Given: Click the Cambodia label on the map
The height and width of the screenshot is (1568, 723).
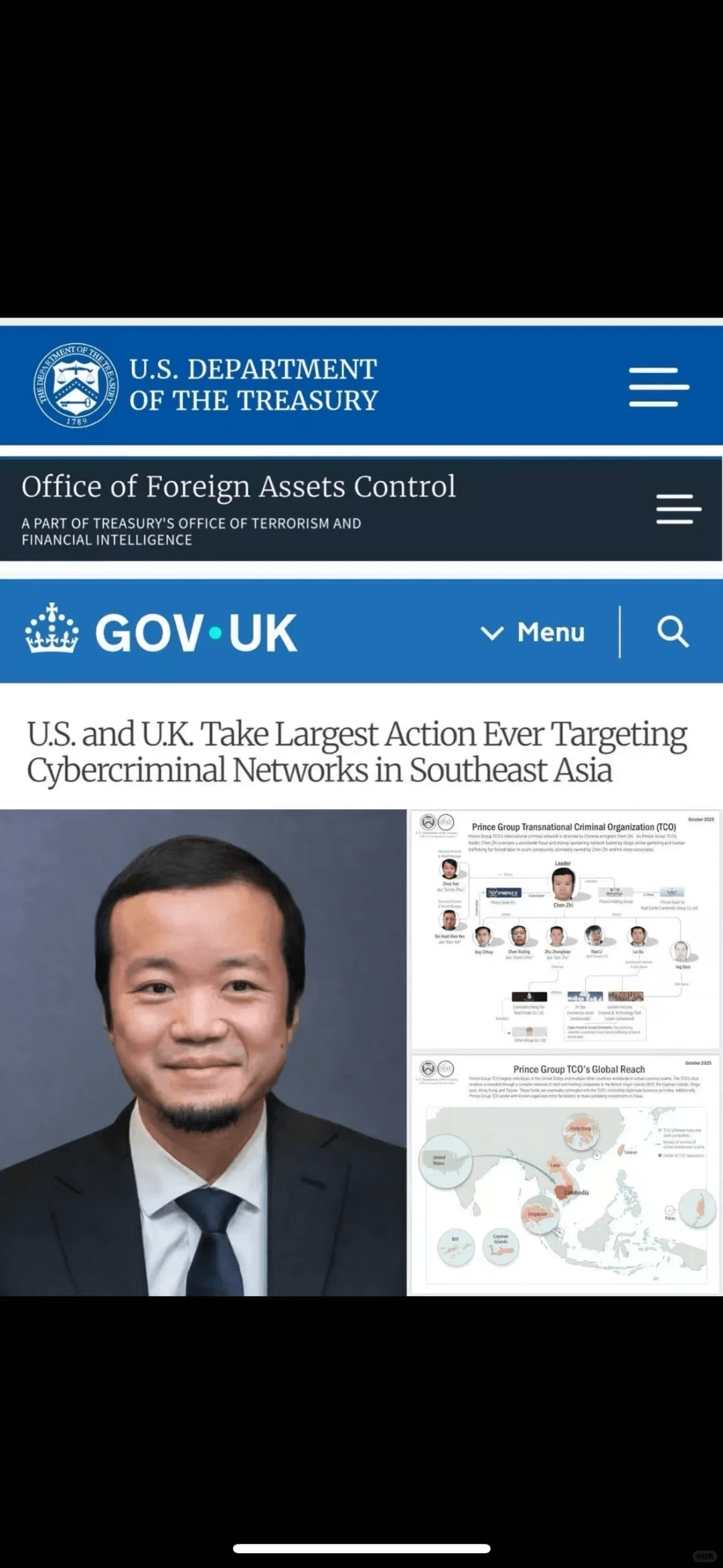Looking at the screenshot, I should click(576, 1192).
